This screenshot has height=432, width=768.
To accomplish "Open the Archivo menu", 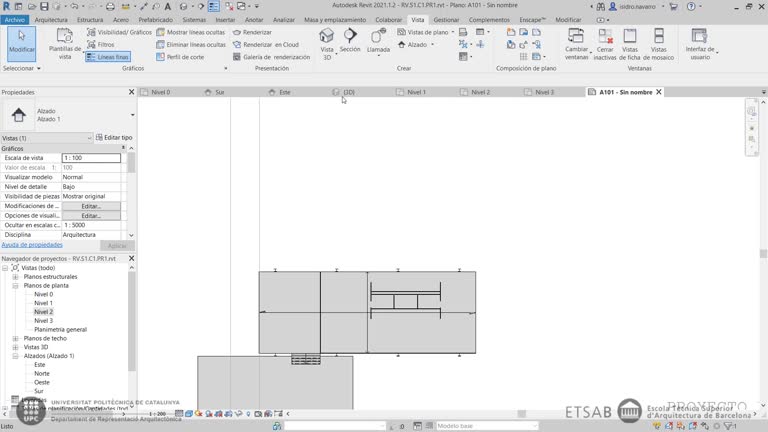I will point(15,20).
